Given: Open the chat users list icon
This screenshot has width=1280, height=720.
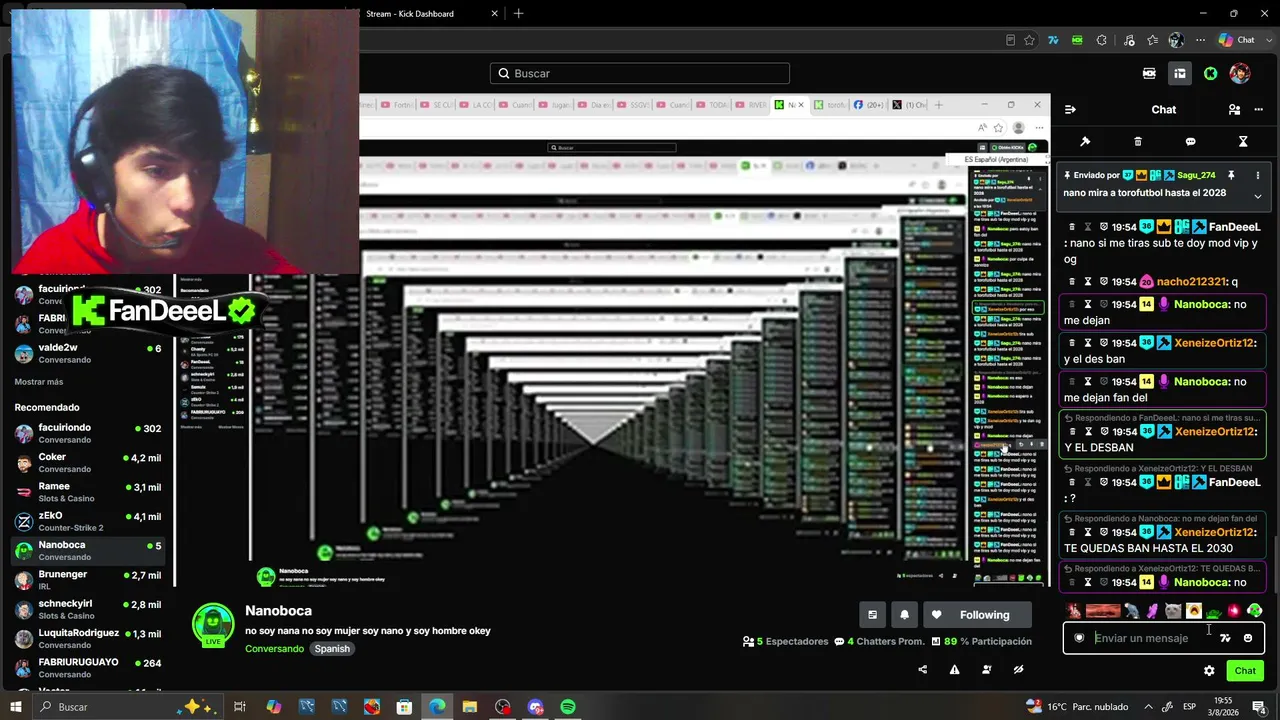Looking at the screenshot, I should [x=1234, y=110].
